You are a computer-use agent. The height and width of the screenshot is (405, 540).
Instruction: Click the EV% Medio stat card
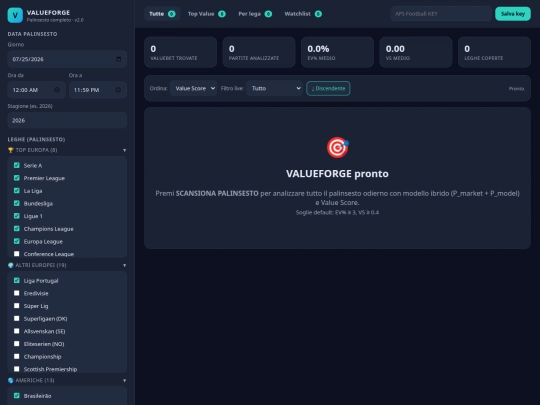pyautogui.click(x=338, y=52)
